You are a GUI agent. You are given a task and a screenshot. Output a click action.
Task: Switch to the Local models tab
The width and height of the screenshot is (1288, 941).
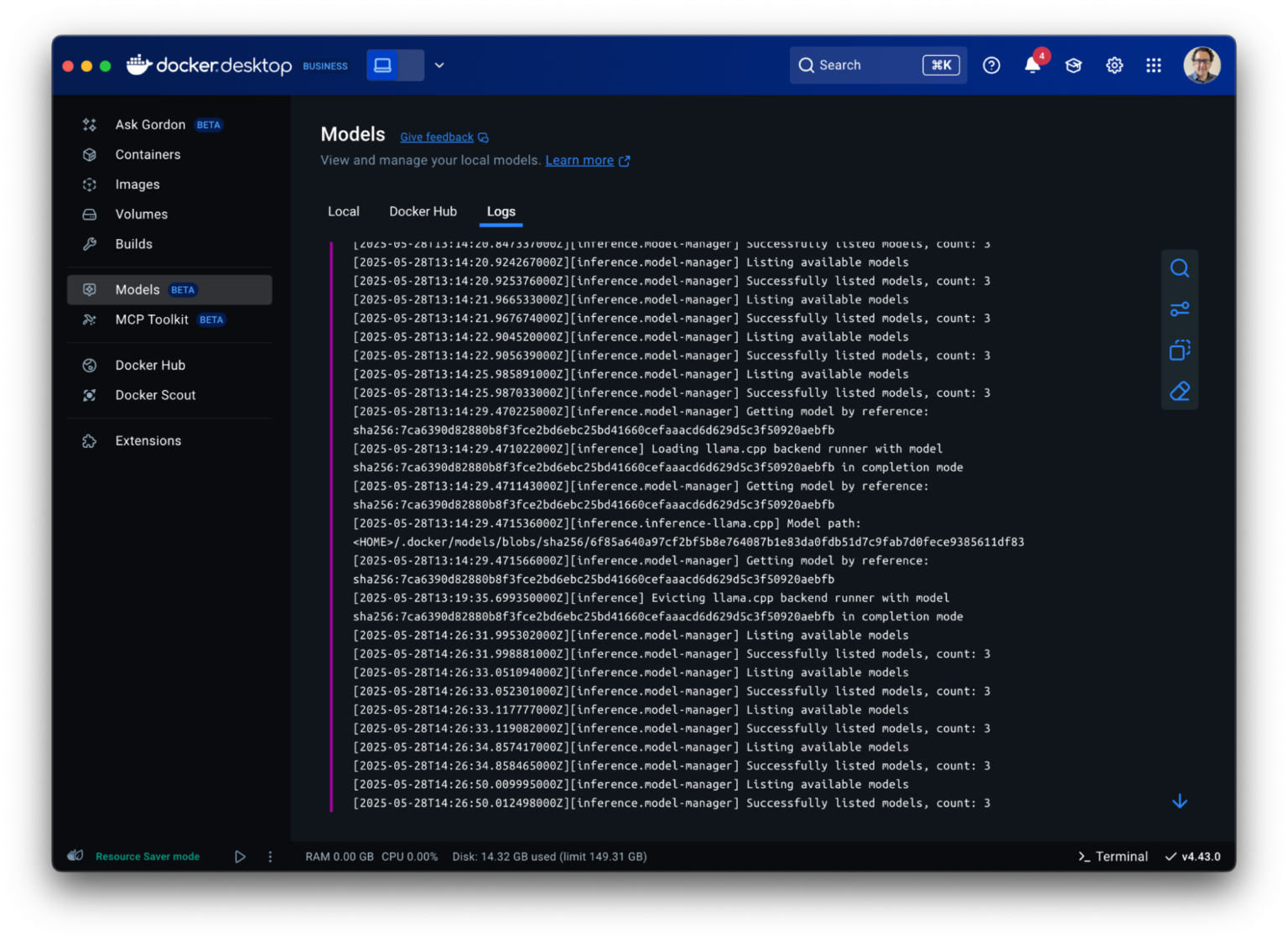click(343, 211)
